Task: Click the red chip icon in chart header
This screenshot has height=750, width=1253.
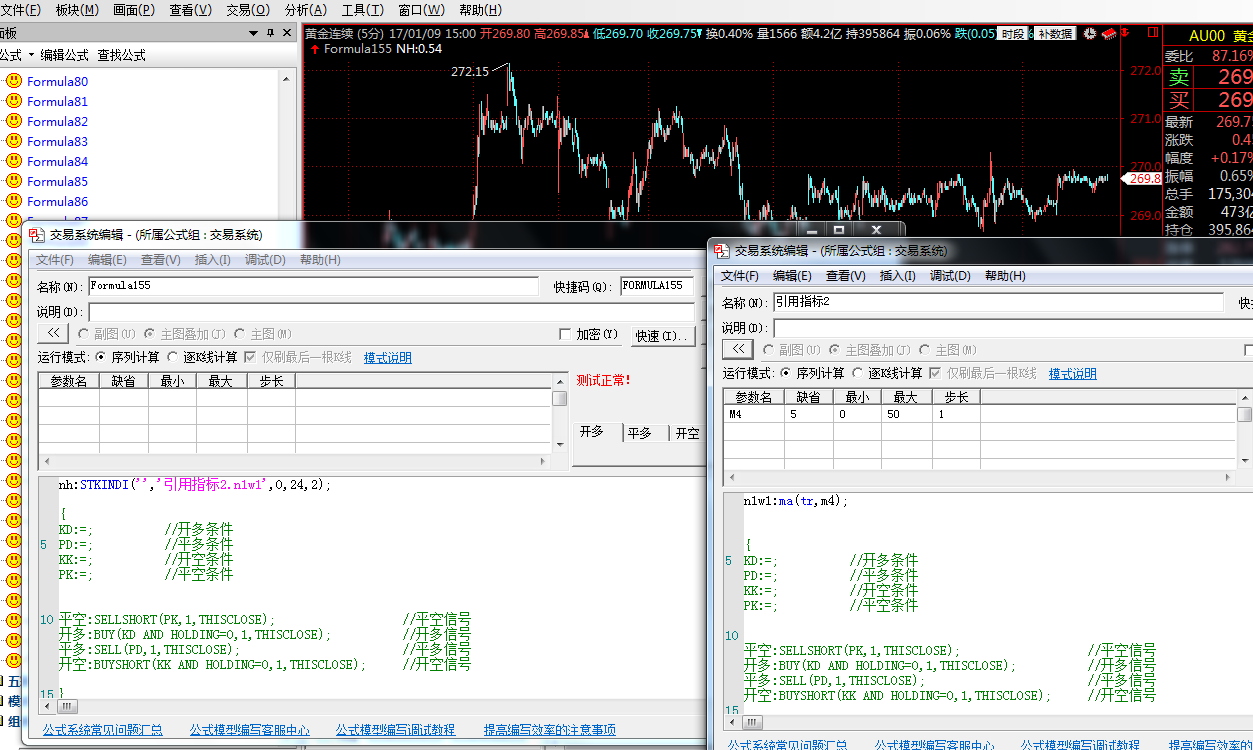Action: point(1108,33)
